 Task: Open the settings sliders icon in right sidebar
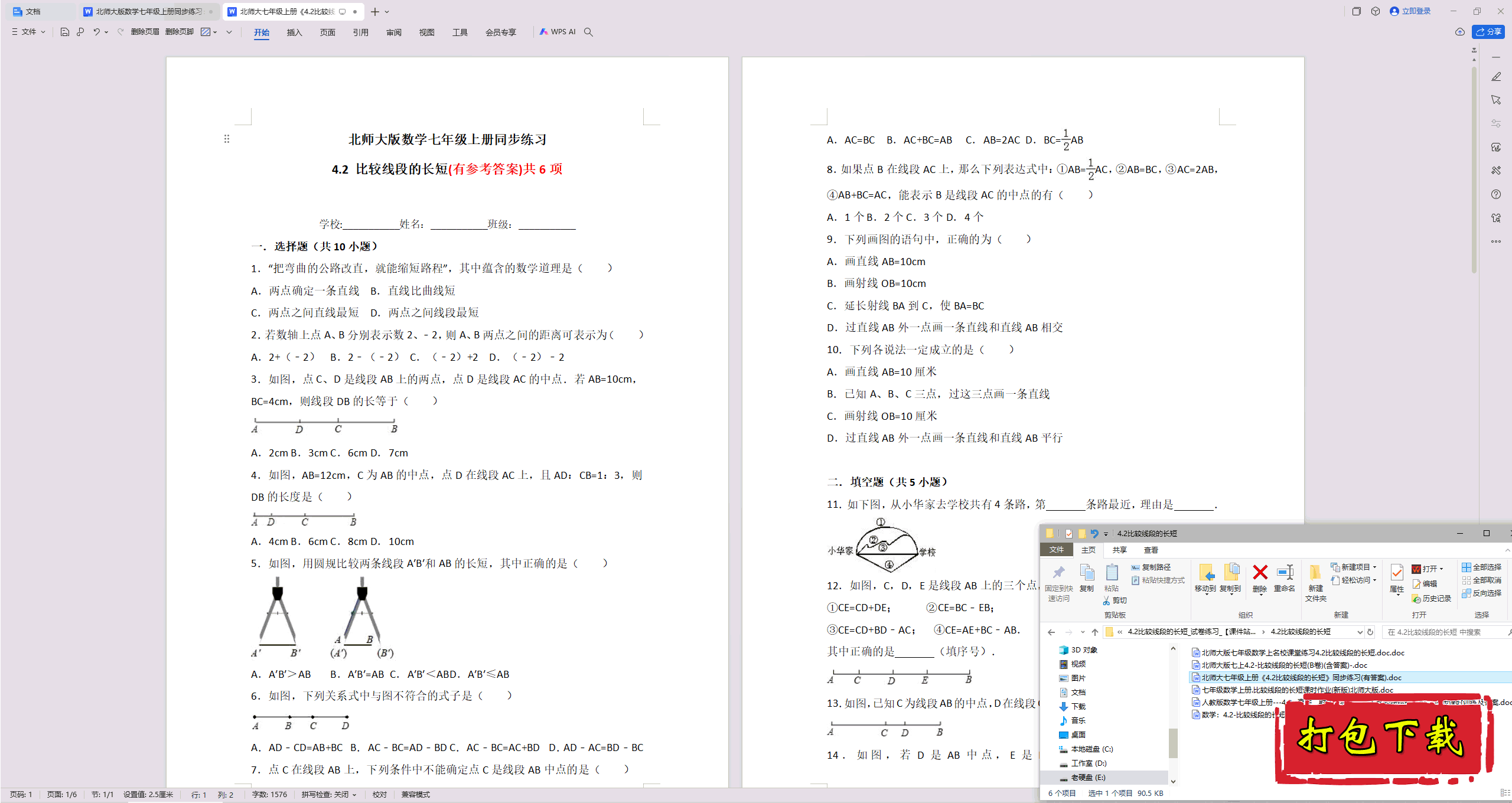[x=1495, y=123]
